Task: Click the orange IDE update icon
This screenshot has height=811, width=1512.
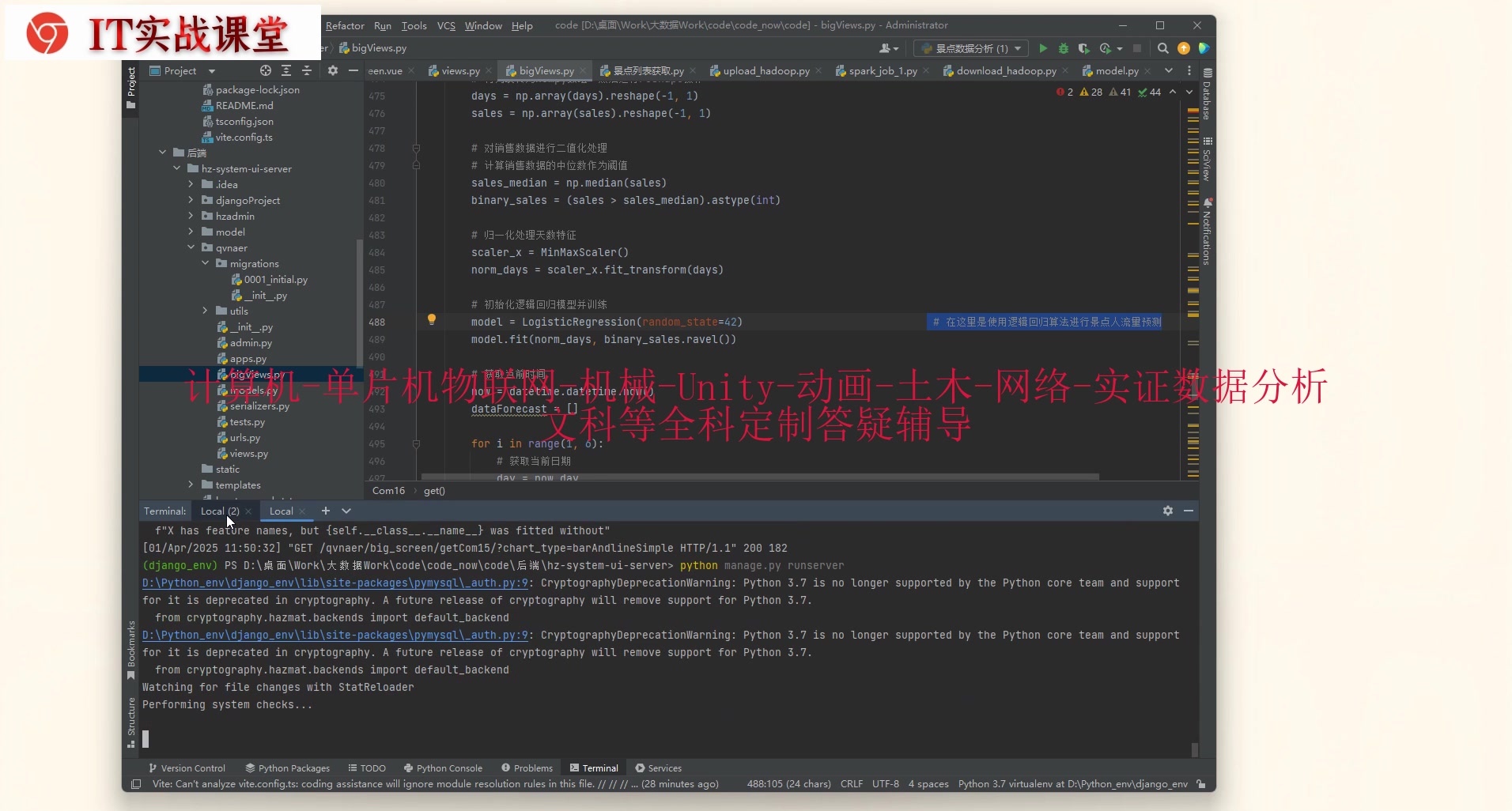Action: tap(1184, 48)
